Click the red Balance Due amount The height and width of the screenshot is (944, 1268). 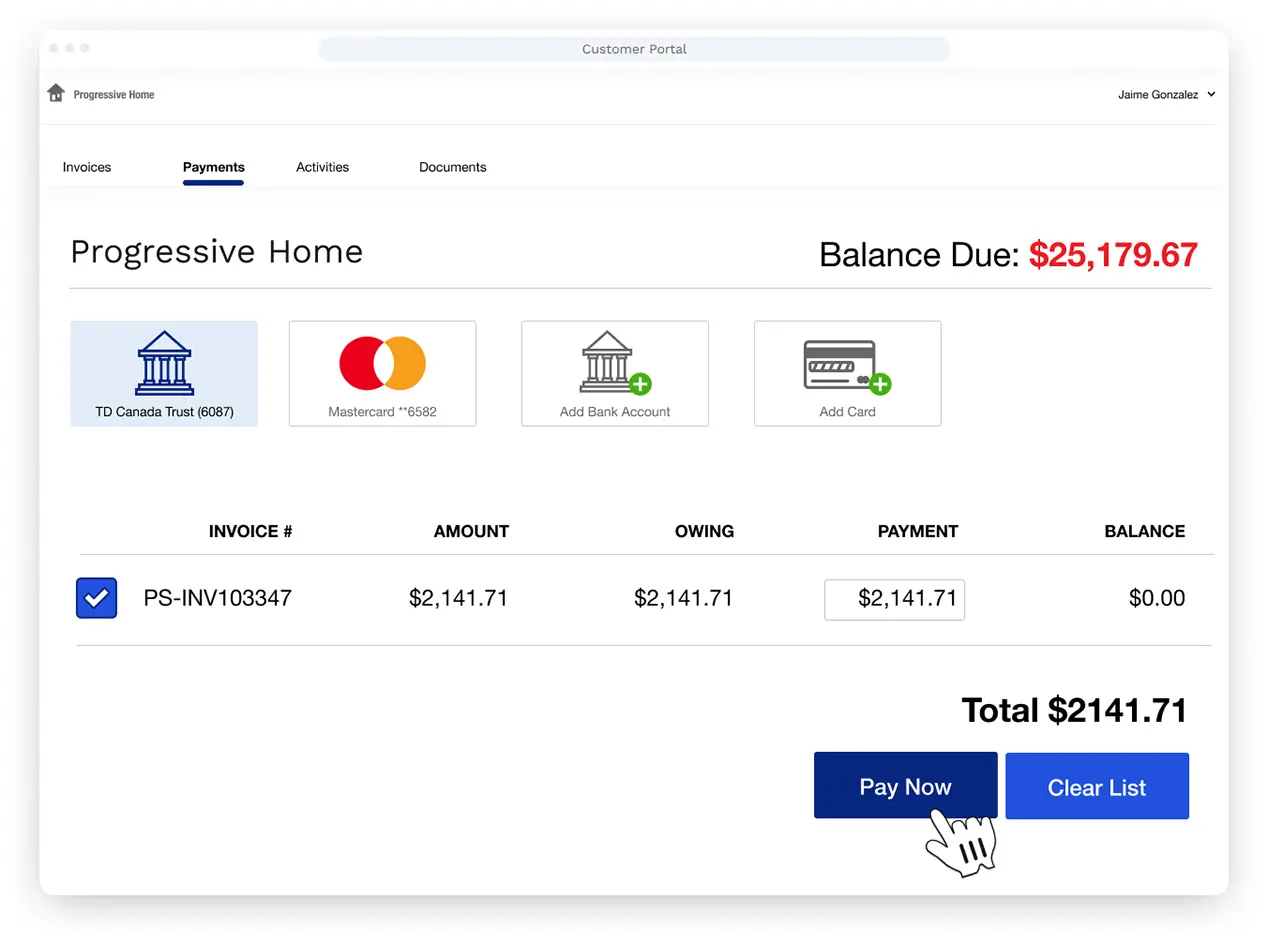[1113, 255]
